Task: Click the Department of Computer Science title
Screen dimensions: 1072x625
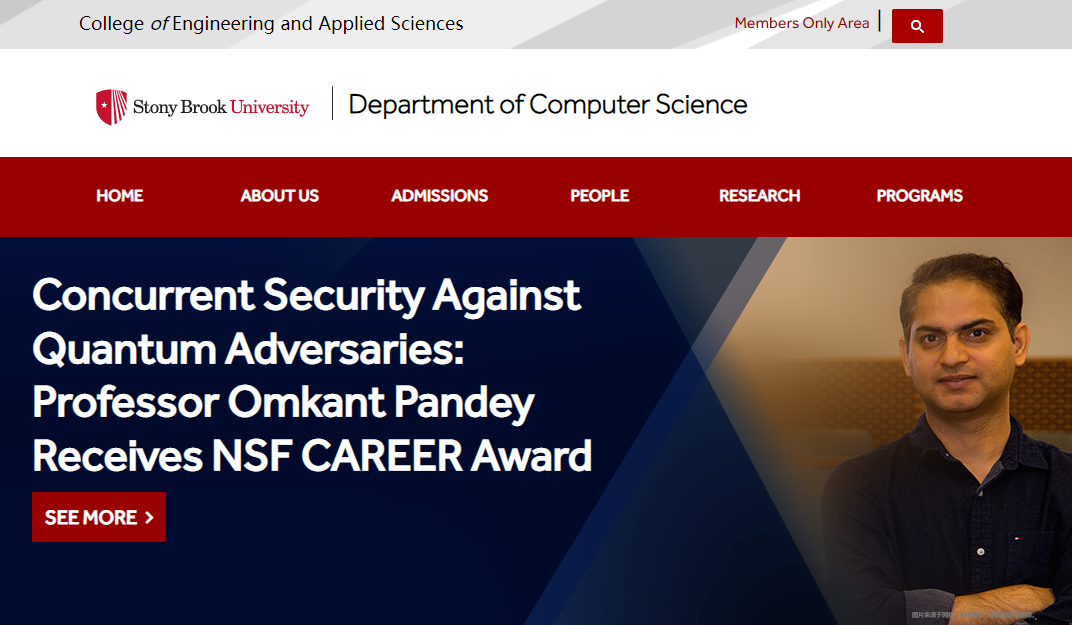Action: pos(548,105)
